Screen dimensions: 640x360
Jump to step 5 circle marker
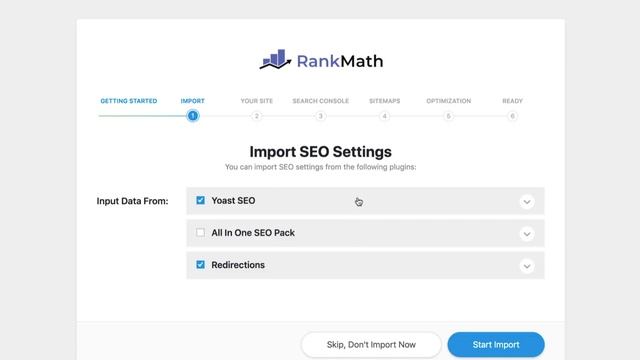coord(449,116)
